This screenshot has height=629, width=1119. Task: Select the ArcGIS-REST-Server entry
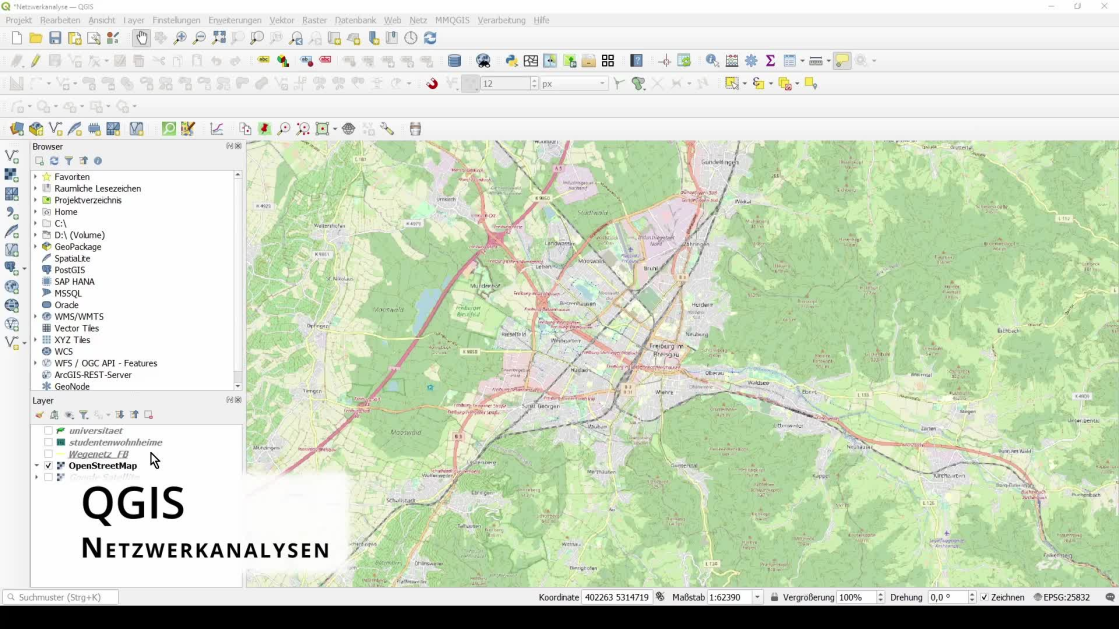pos(93,375)
